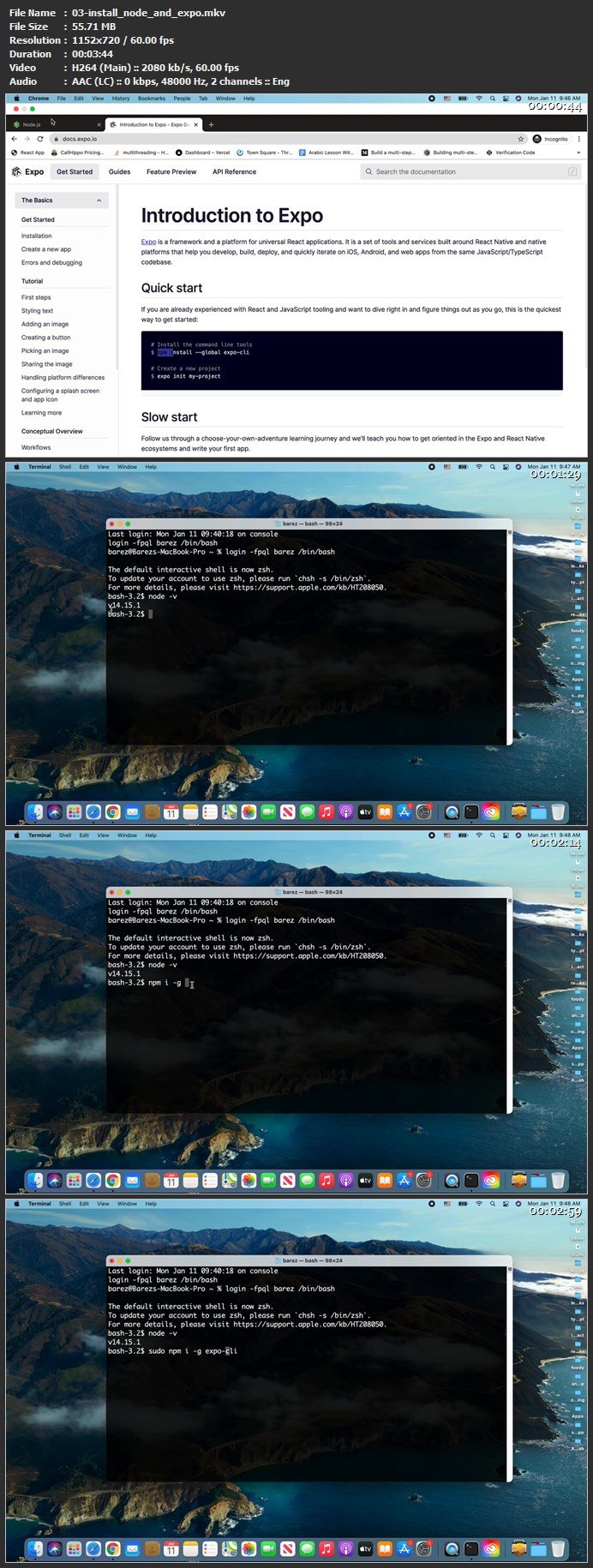Close the Introduction to Expo tab

coord(195,124)
